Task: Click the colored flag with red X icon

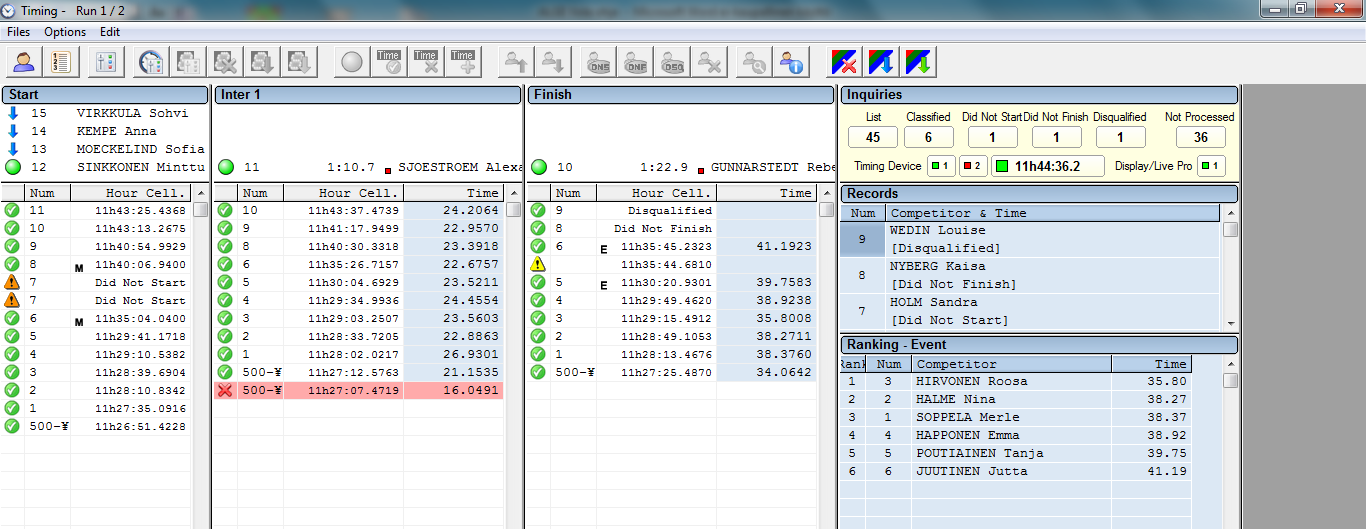Action: (x=845, y=62)
